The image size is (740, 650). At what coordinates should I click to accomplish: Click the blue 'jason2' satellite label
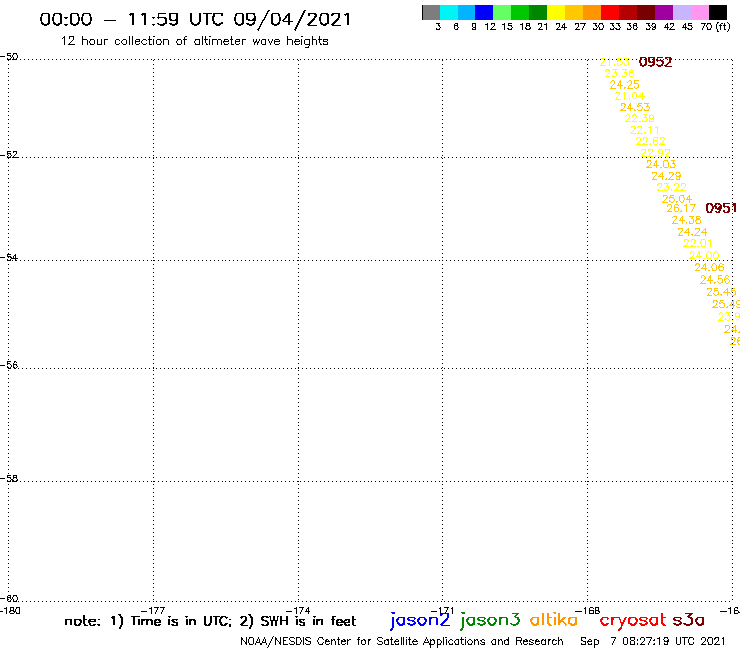point(420,620)
